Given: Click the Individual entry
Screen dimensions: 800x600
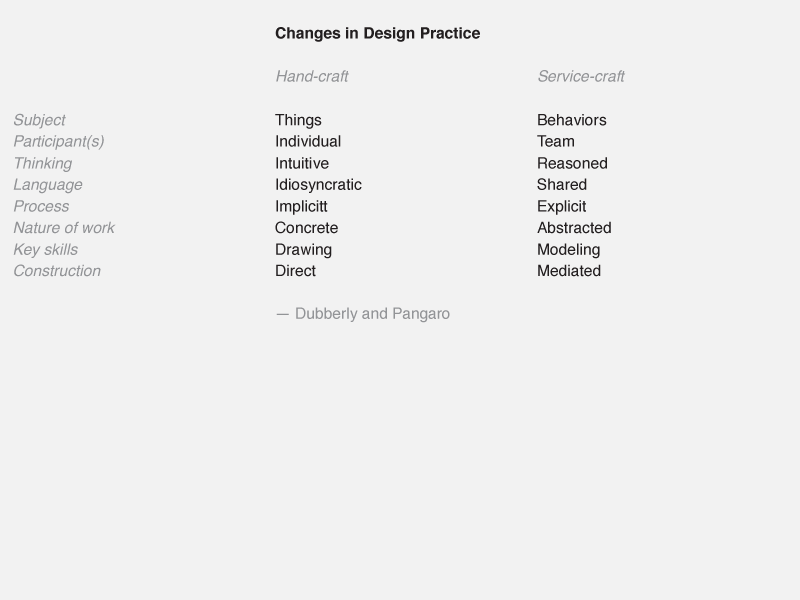Looking at the screenshot, I should pyautogui.click(x=308, y=141).
